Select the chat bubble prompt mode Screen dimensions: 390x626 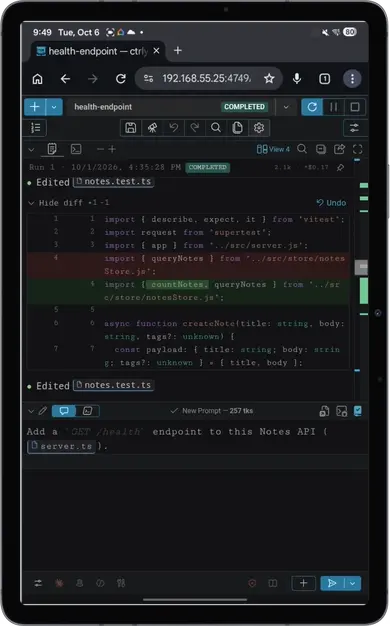pos(64,411)
